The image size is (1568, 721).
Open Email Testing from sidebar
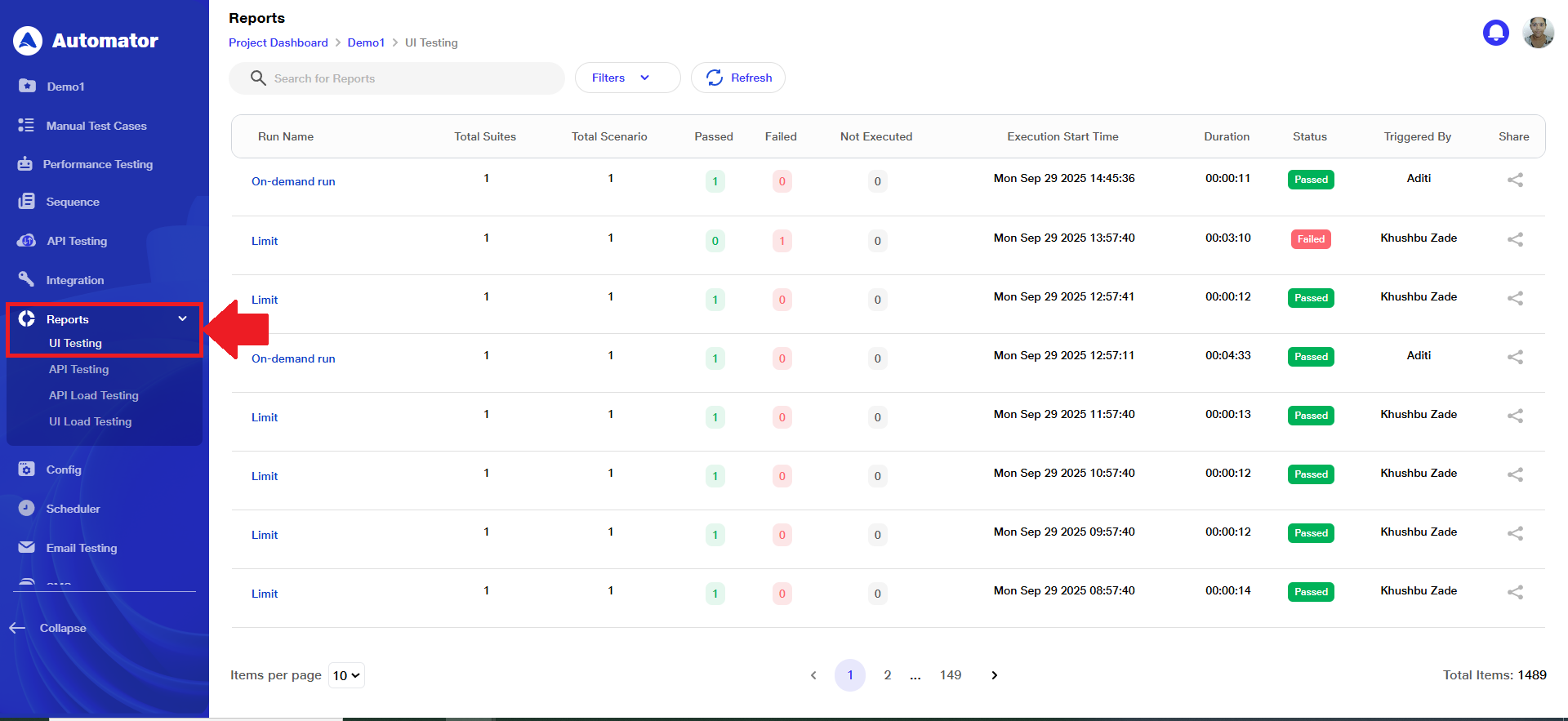pyautogui.click(x=81, y=548)
